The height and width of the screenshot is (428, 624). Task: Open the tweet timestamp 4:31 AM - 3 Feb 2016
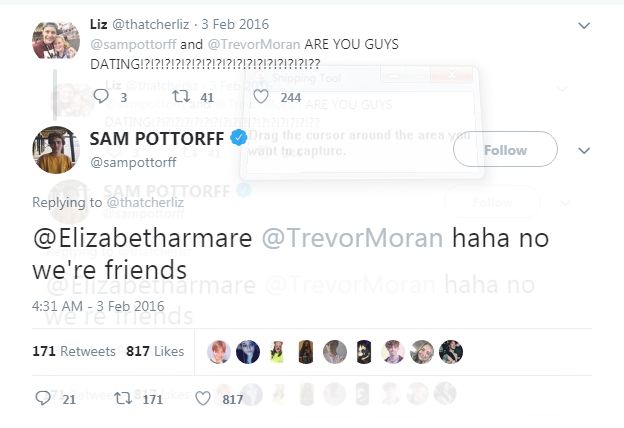click(x=98, y=306)
